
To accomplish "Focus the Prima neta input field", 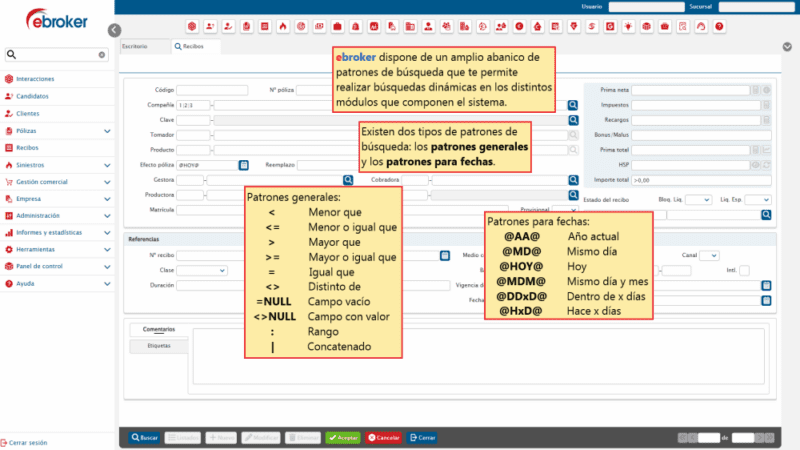I will [x=690, y=90].
